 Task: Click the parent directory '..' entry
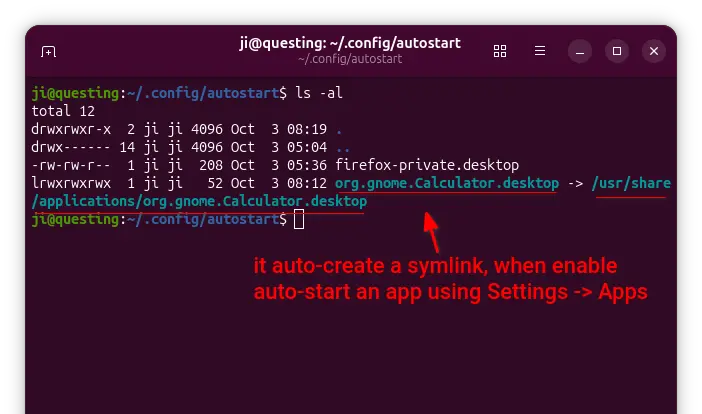point(343,147)
